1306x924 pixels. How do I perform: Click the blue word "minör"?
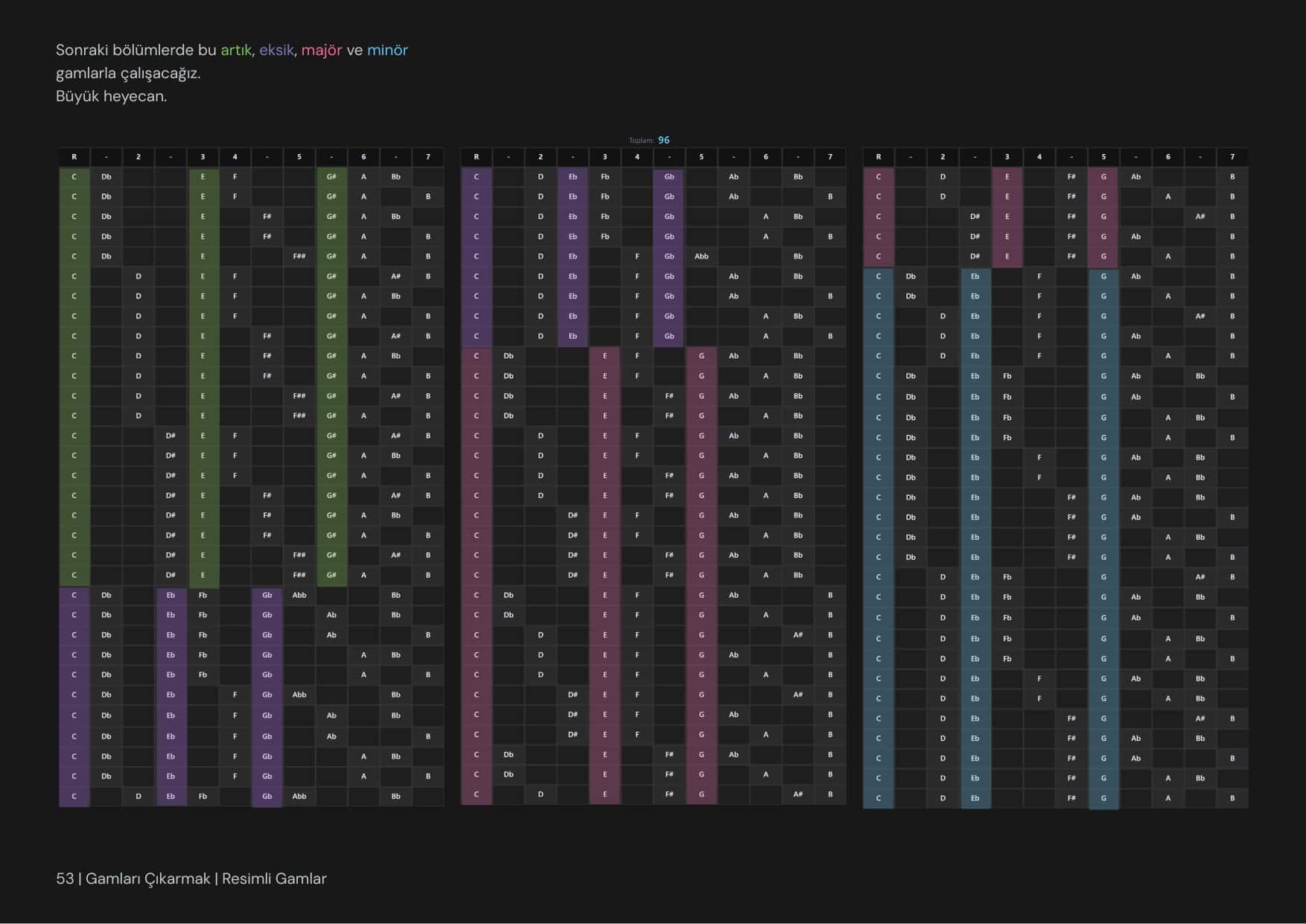(x=387, y=50)
